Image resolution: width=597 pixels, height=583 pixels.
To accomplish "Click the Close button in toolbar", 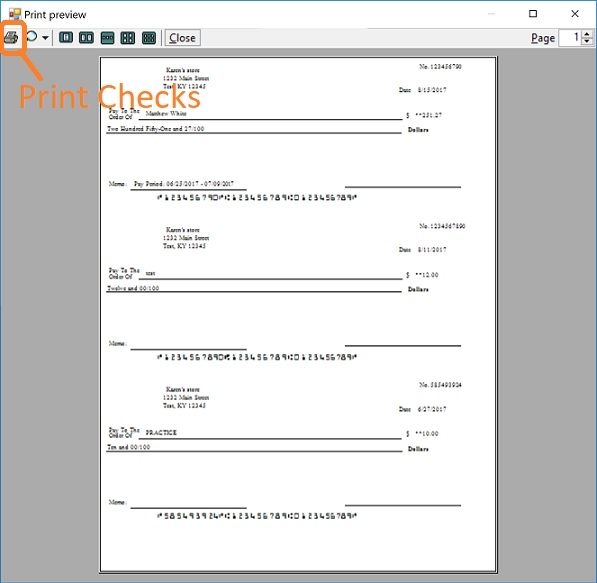I will tap(182, 38).
